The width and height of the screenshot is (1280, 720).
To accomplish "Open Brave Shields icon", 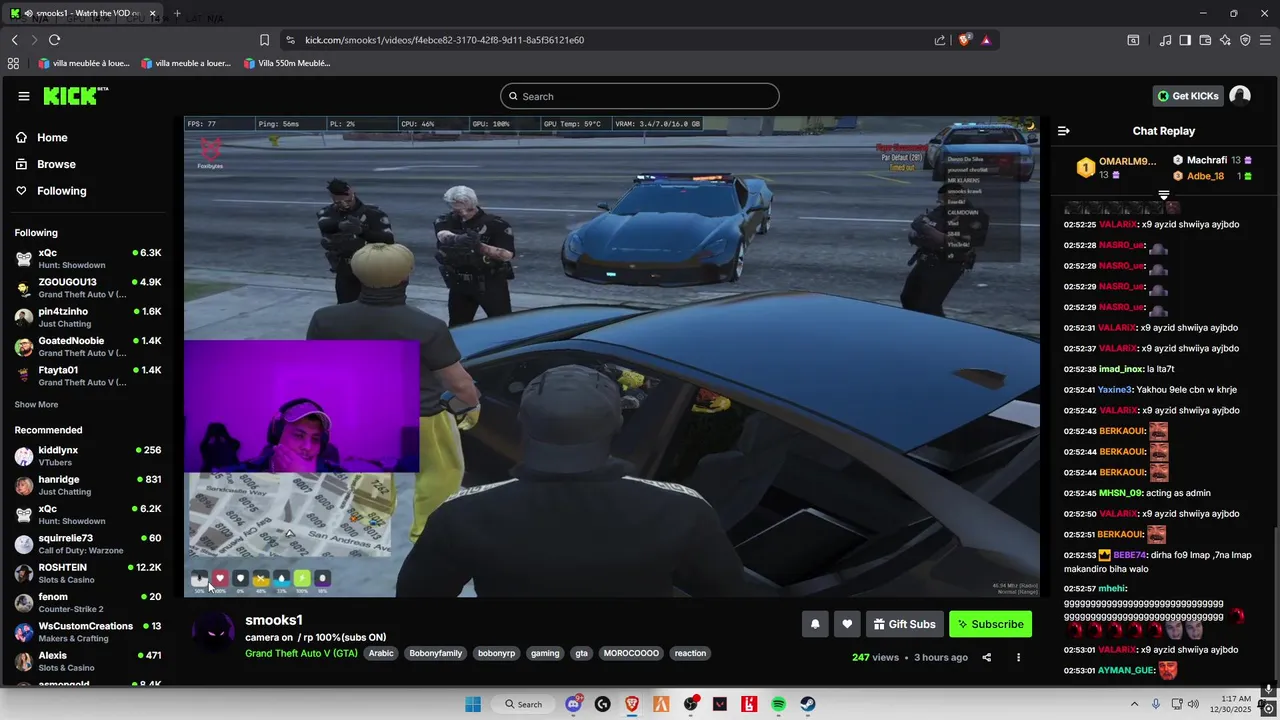I will coord(964,40).
